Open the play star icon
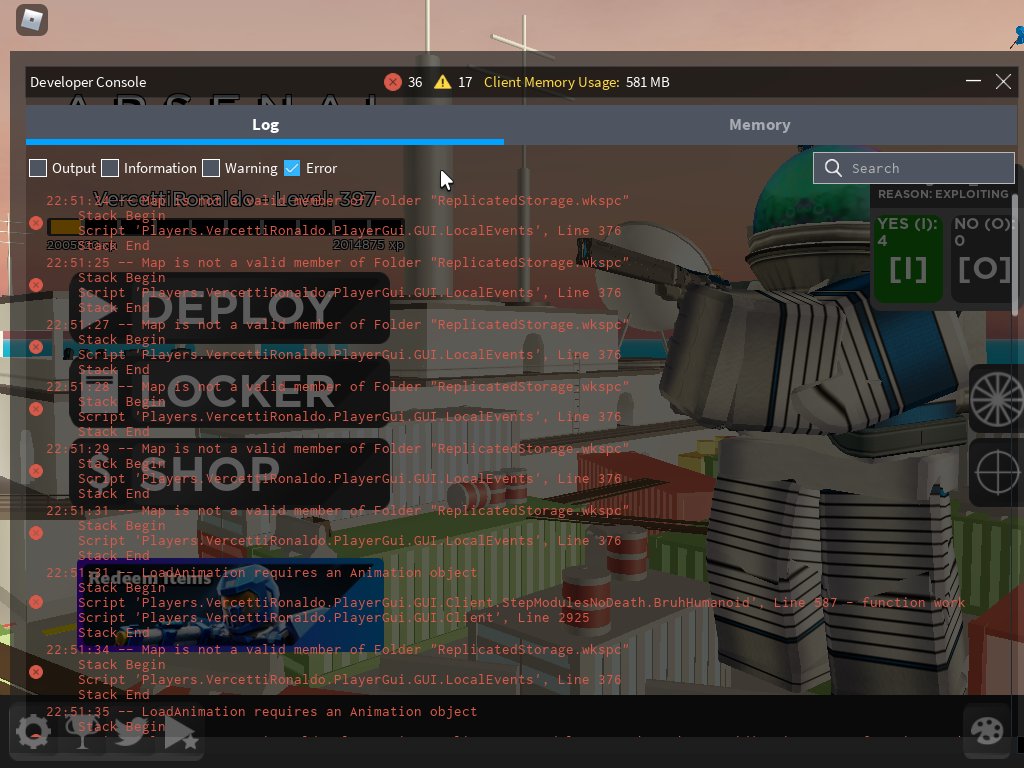This screenshot has width=1024, height=768. (x=181, y=734)
